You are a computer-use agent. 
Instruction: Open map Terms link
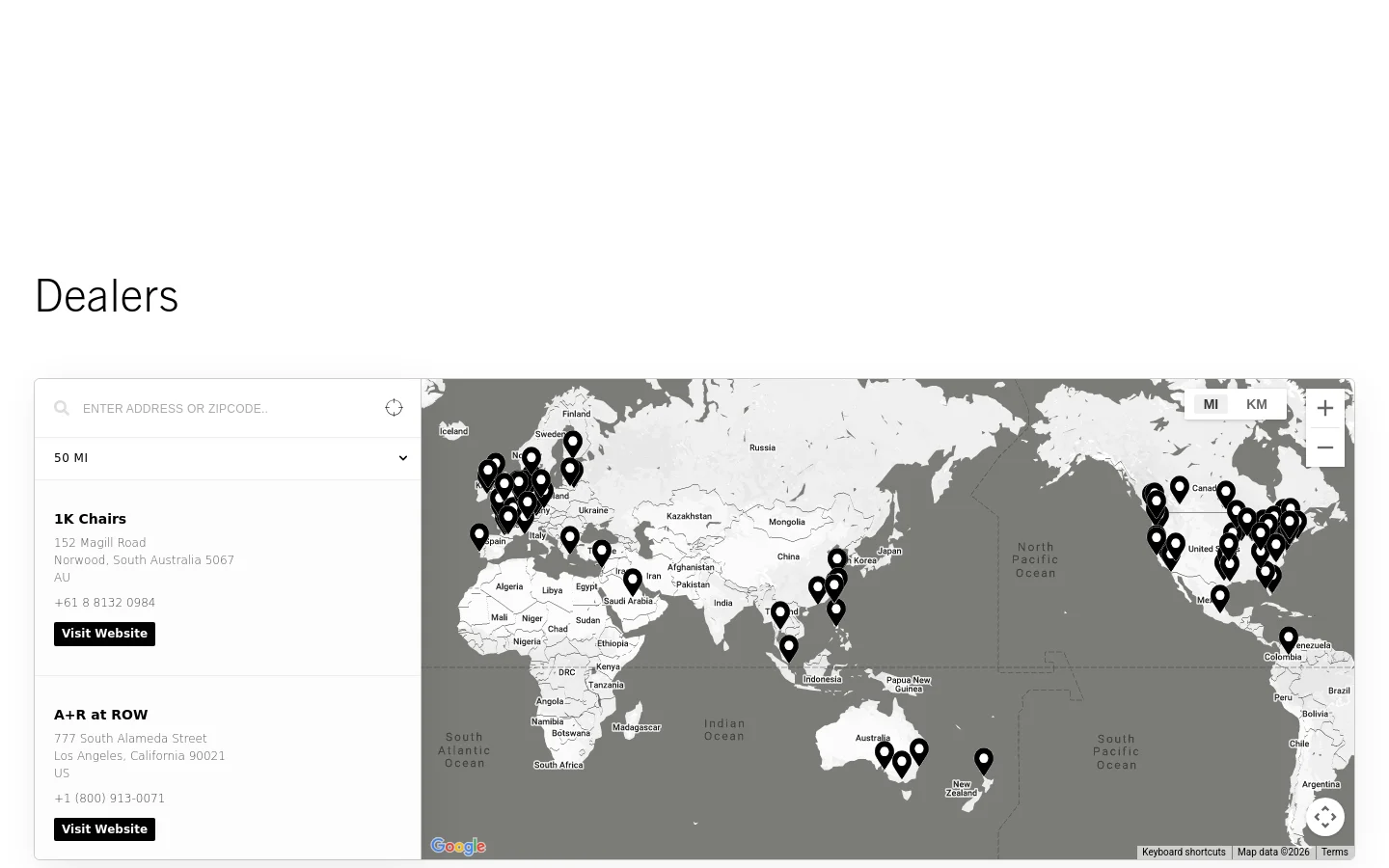coord(1335,853)
